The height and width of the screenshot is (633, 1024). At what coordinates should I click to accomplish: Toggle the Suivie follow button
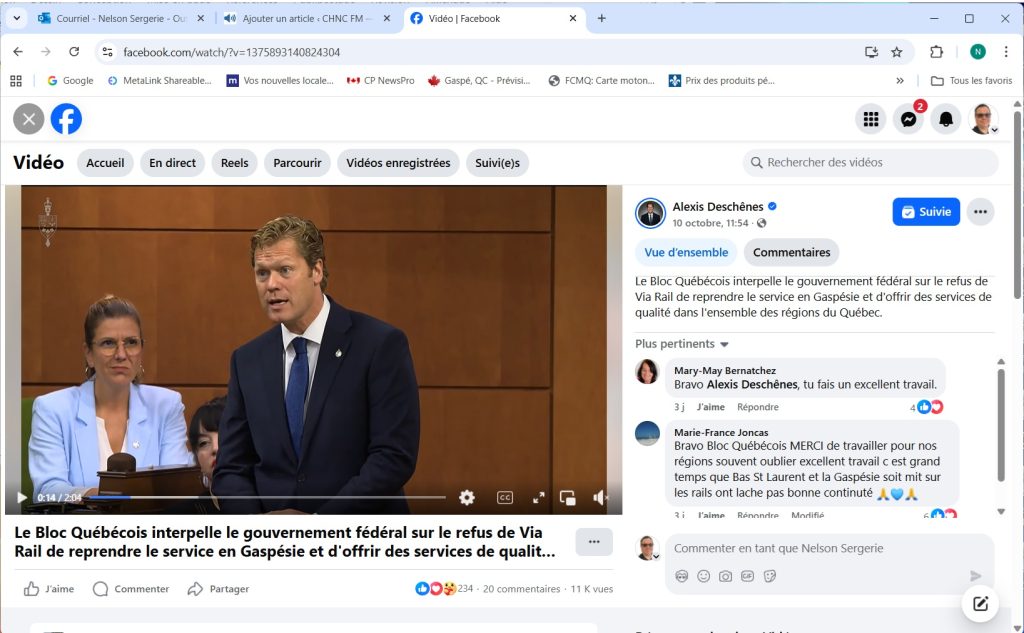926,212
